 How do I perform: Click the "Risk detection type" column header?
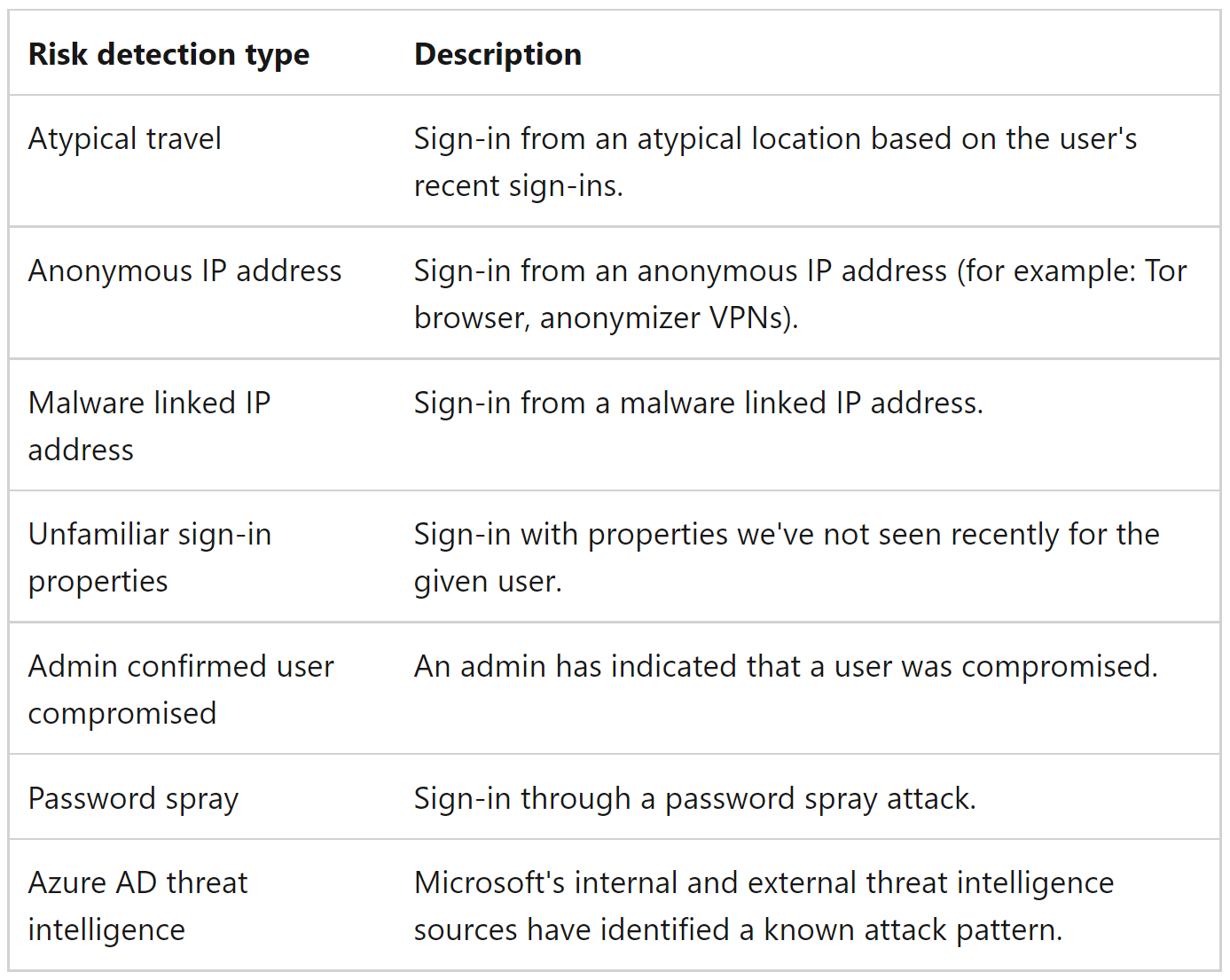(x=168, y=55)
